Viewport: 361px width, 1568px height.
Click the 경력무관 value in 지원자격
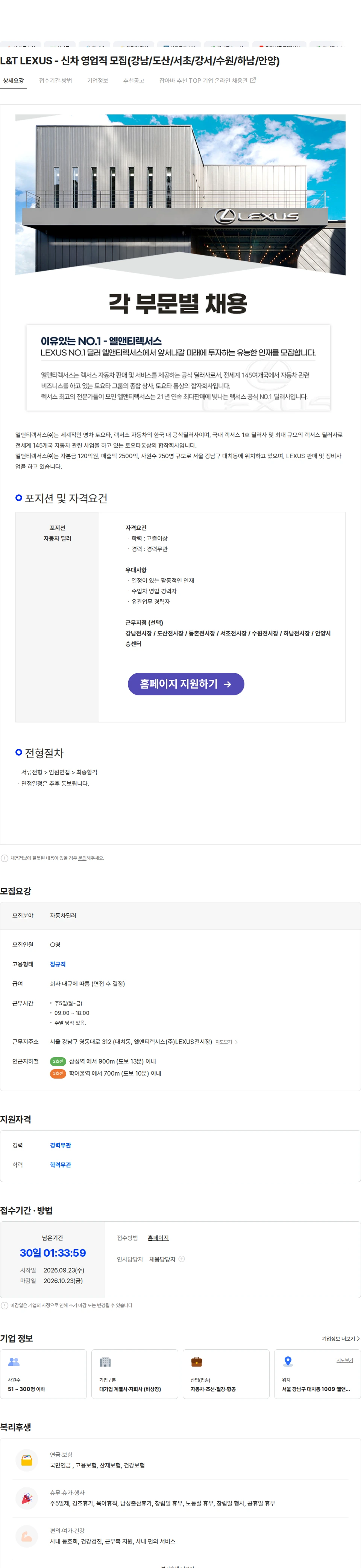tap(60, 1146)
